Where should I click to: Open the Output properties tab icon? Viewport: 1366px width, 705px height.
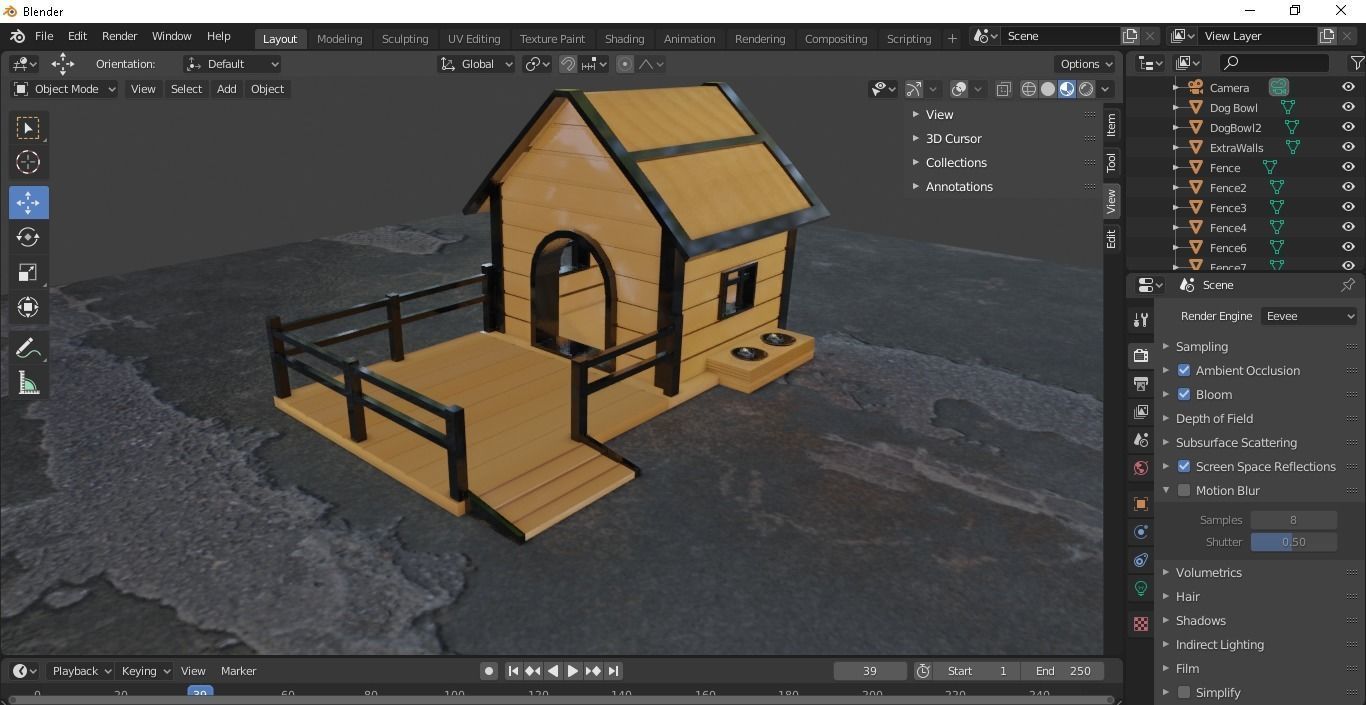point(1141,383)
